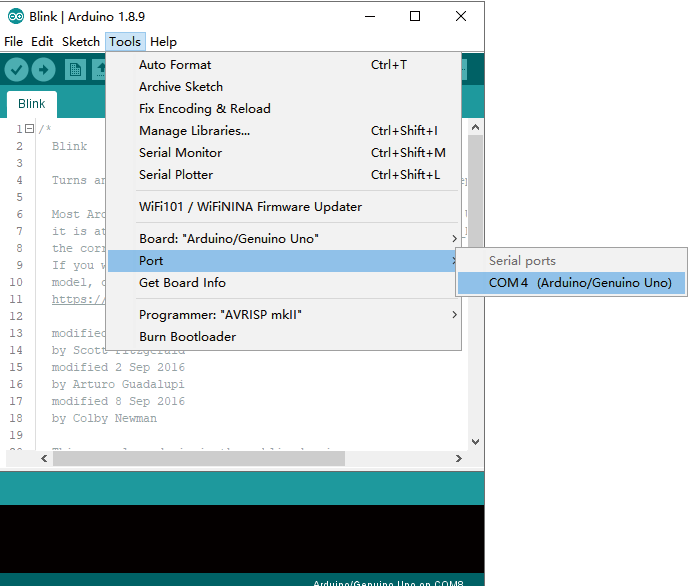
Task: Expand the Port submenu
Action: pos(284,261)
